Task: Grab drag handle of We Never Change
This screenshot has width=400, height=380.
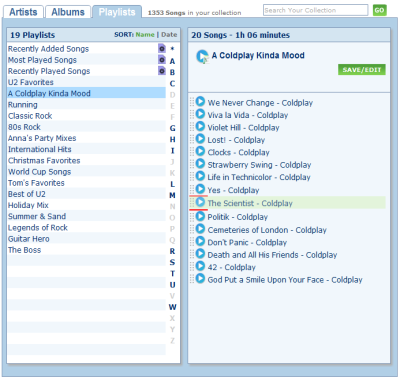Action: point(192,102)
